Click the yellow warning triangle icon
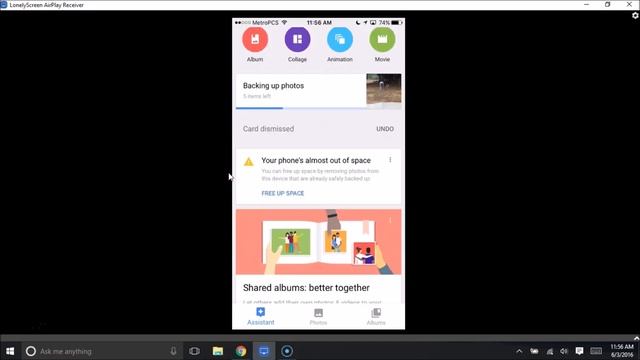This screenshot has height=360, width=640. 249,162
